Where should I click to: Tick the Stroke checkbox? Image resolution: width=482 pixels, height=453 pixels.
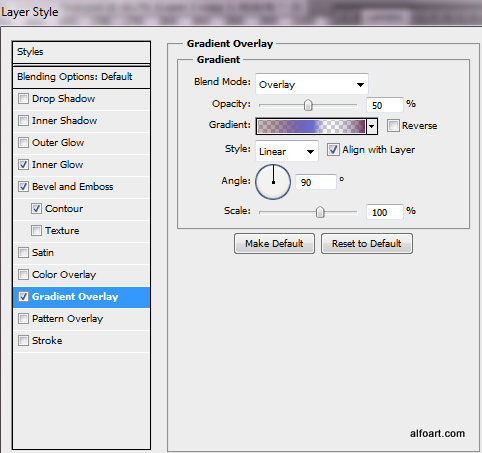point(23,341)
